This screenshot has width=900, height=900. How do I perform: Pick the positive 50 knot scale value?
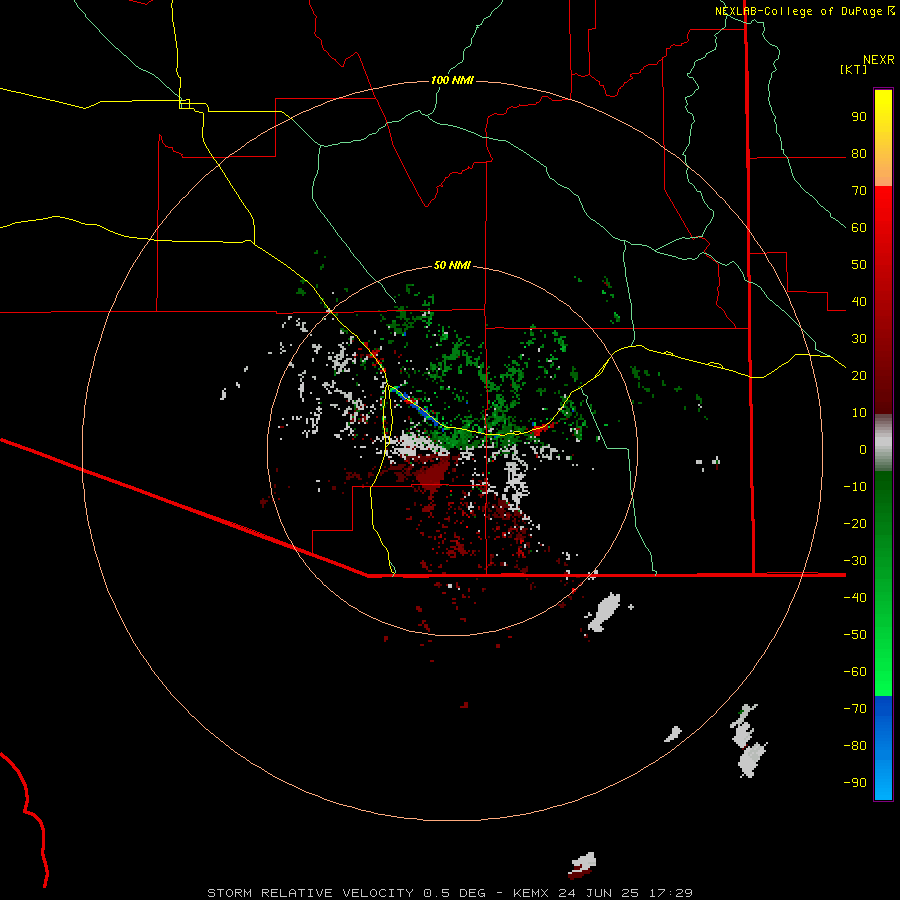pos(859,265)
